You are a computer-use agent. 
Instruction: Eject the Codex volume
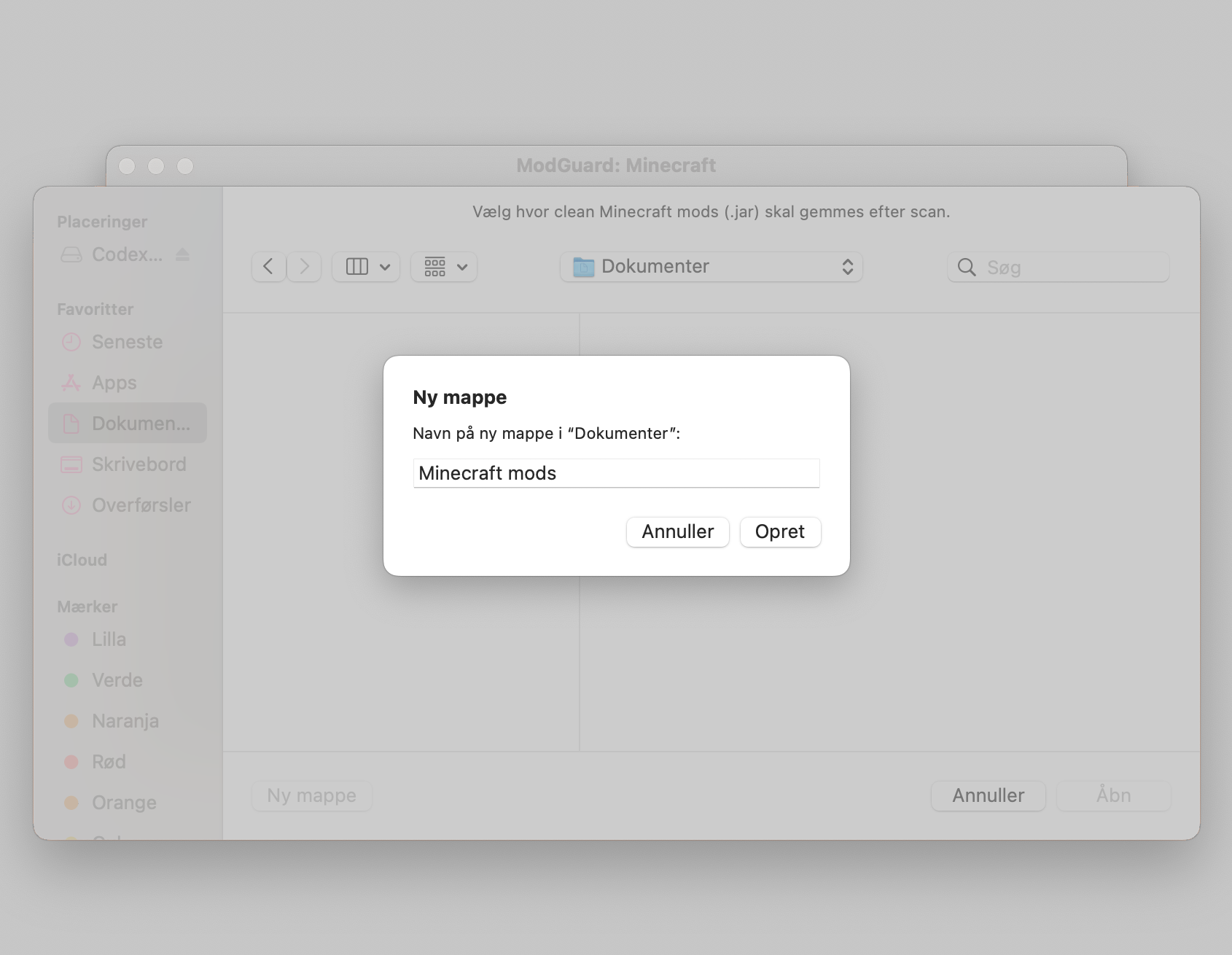[182, 254]
